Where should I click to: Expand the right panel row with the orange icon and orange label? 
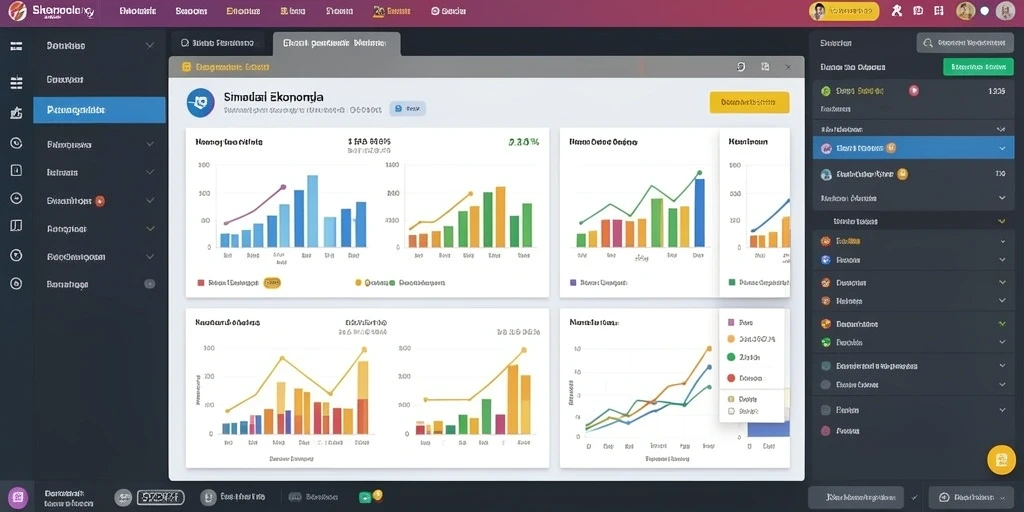pos(1002,241)
